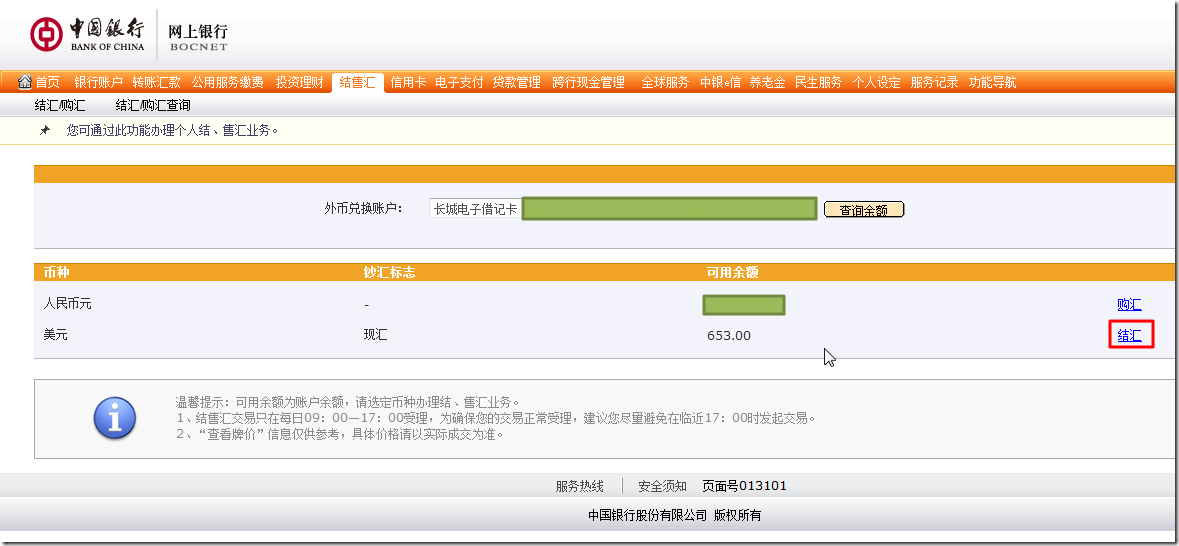Open the 跨行现金管理 menu

tap(589, 83)
